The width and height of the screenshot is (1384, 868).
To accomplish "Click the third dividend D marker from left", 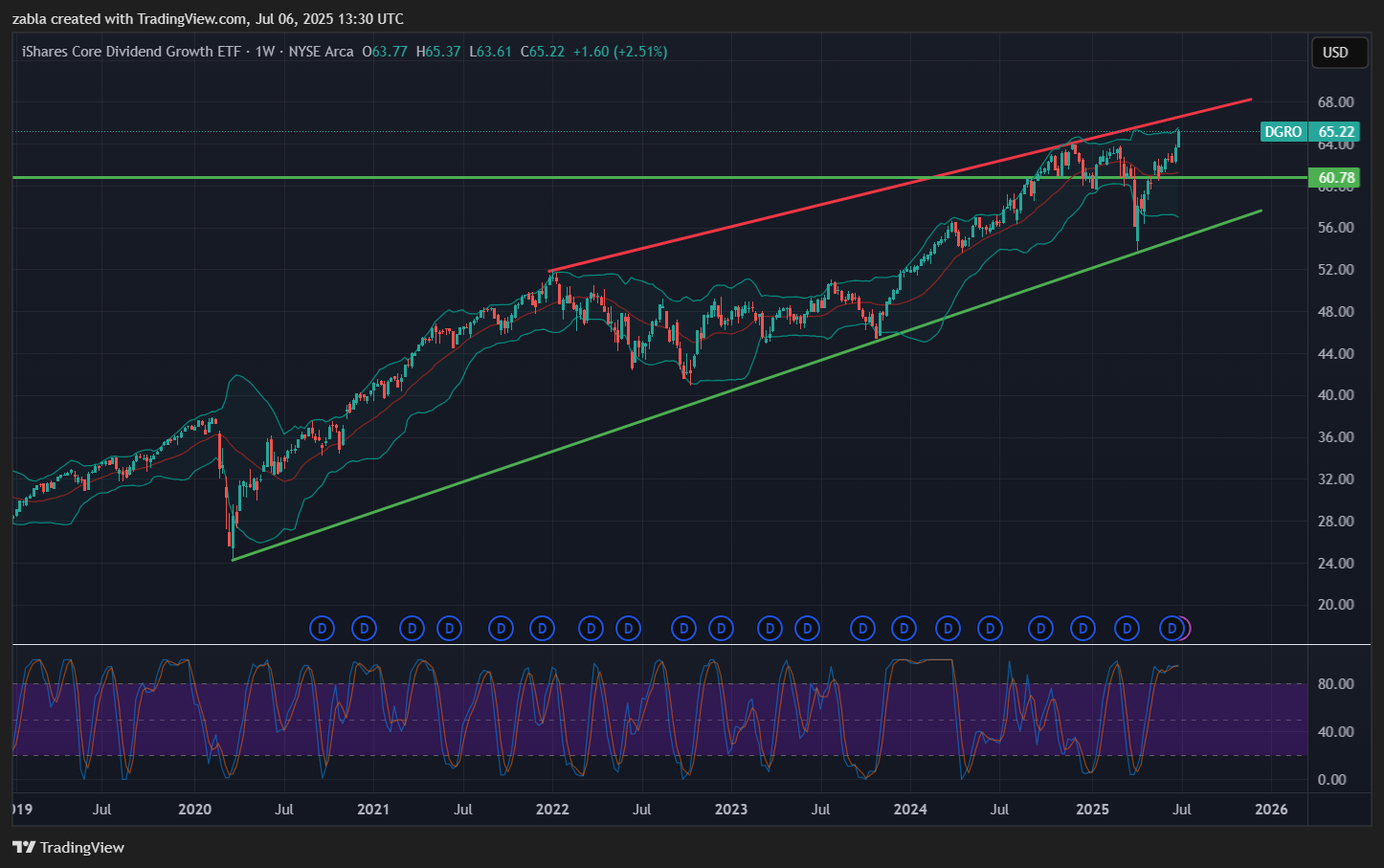I will pyautogui.click(x=412, y=629).
